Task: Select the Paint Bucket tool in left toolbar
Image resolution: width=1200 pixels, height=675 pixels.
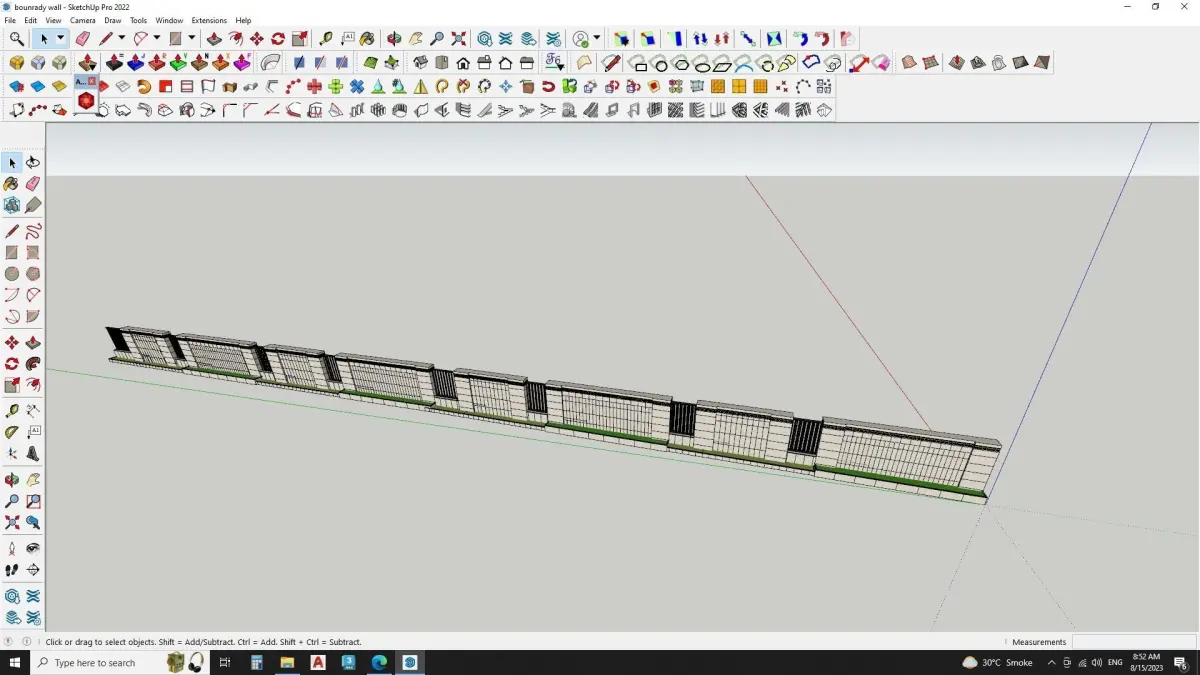Action: [12, 184]
